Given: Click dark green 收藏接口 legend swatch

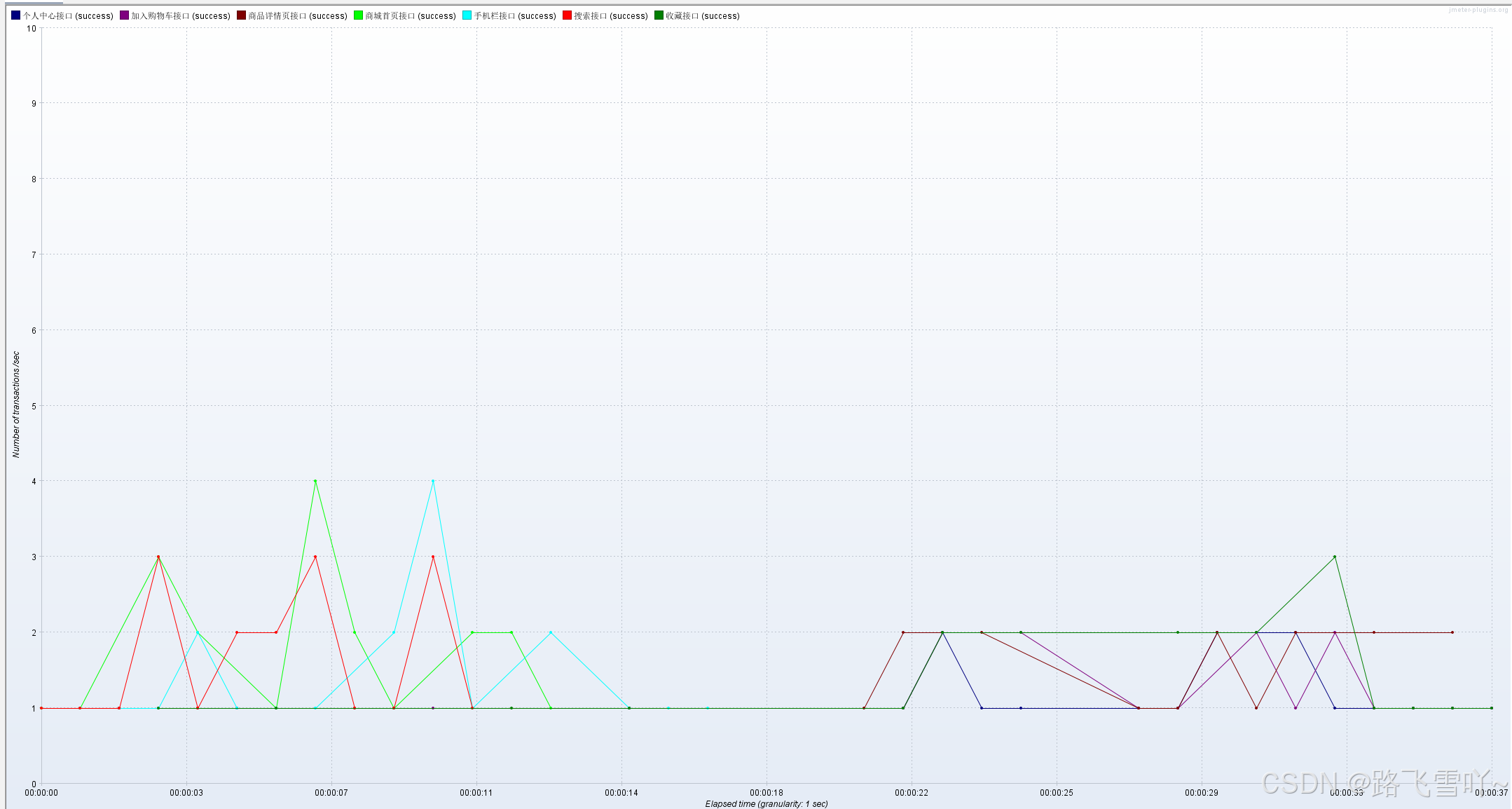Looking at the screenshot, I should point(659,15).
